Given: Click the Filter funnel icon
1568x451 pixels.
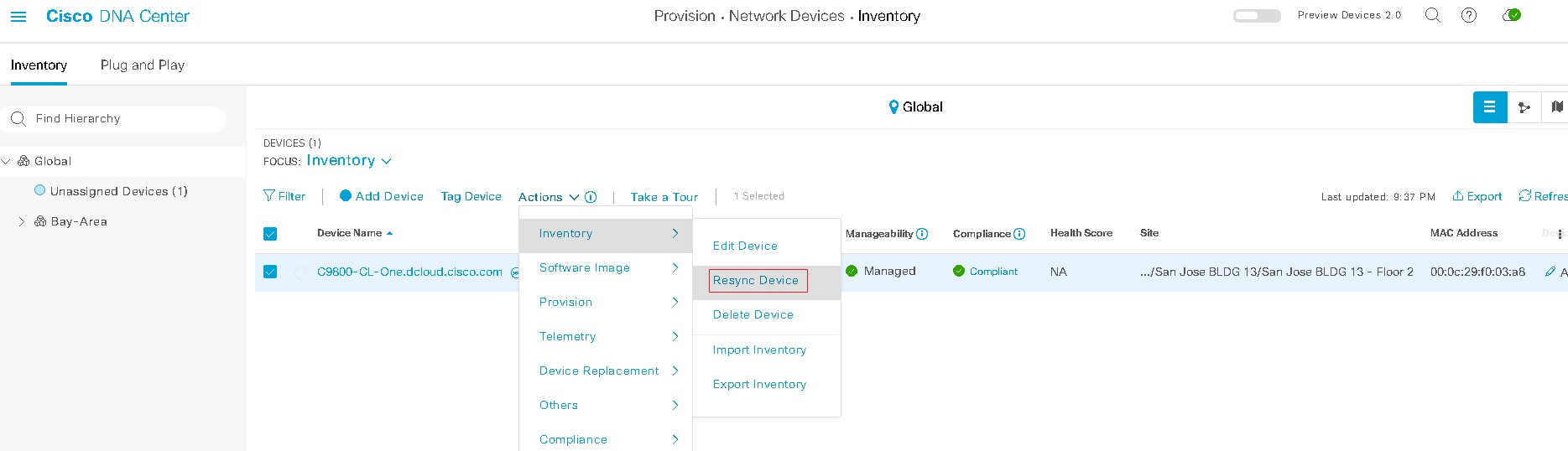Looking at the screenshot, I should pyautogui.click(x=269, y=195).
